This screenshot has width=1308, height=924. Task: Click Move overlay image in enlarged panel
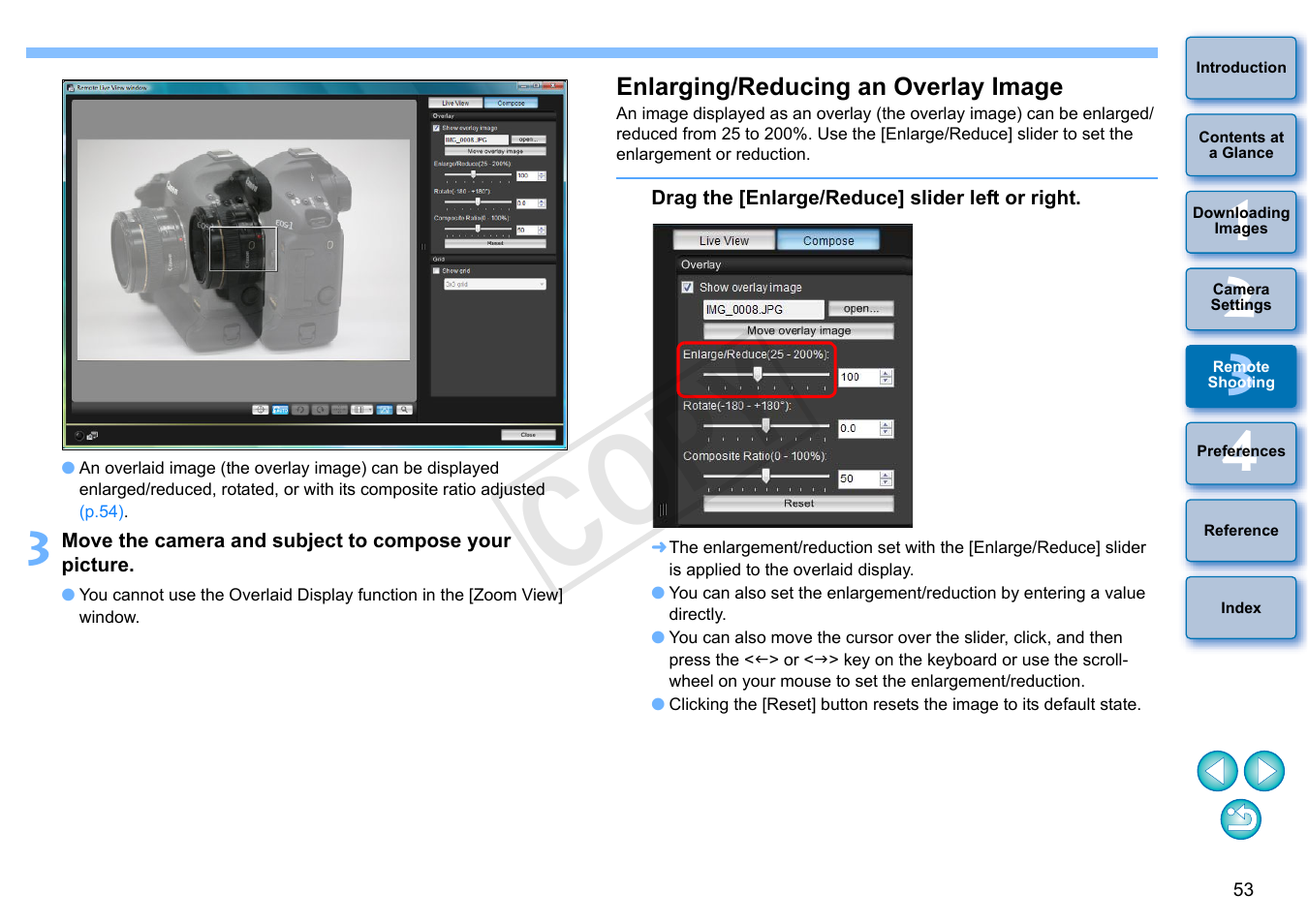pos(798,330)
